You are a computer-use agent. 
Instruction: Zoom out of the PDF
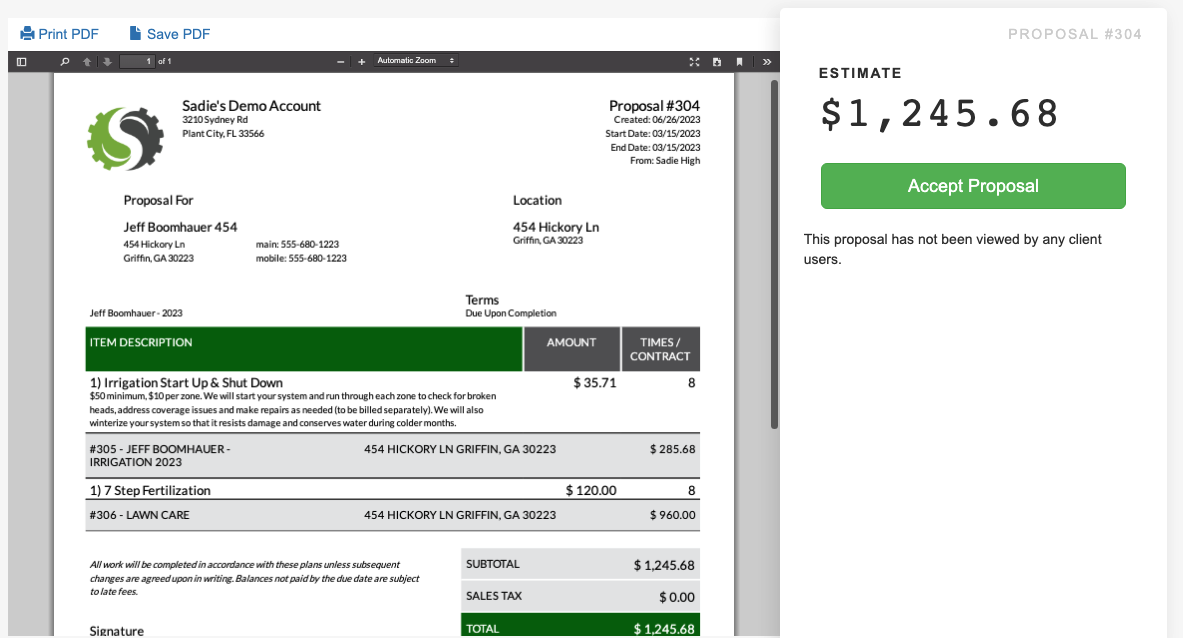340,61
